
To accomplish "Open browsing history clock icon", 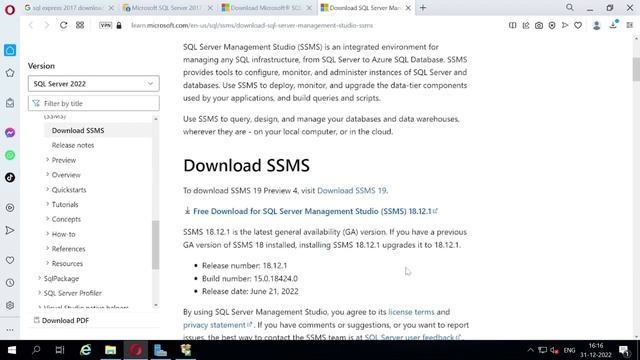I will pos(10,283).
